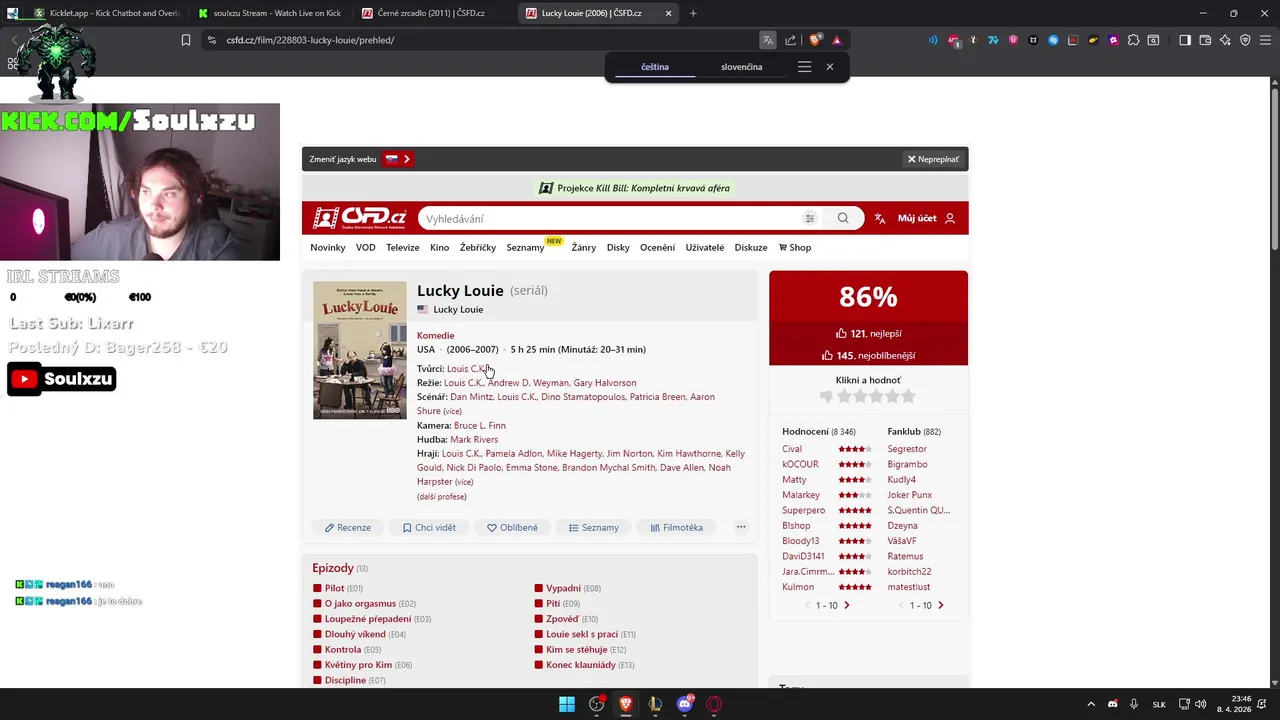
Task: Open the Pilot episode link
Action: coord(334,588)
